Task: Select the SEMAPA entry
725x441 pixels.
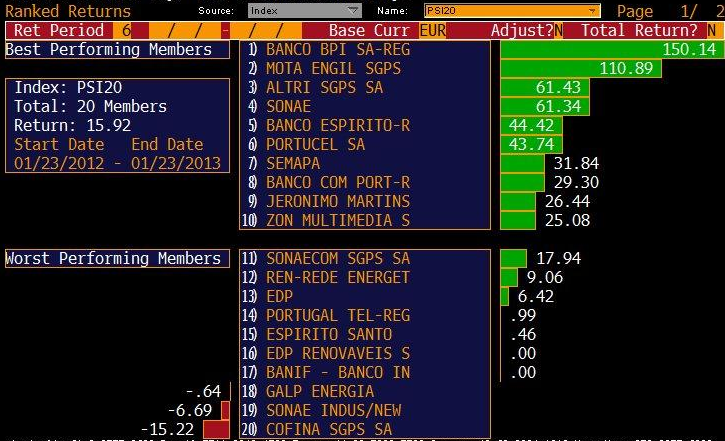Action: (365, 163)
